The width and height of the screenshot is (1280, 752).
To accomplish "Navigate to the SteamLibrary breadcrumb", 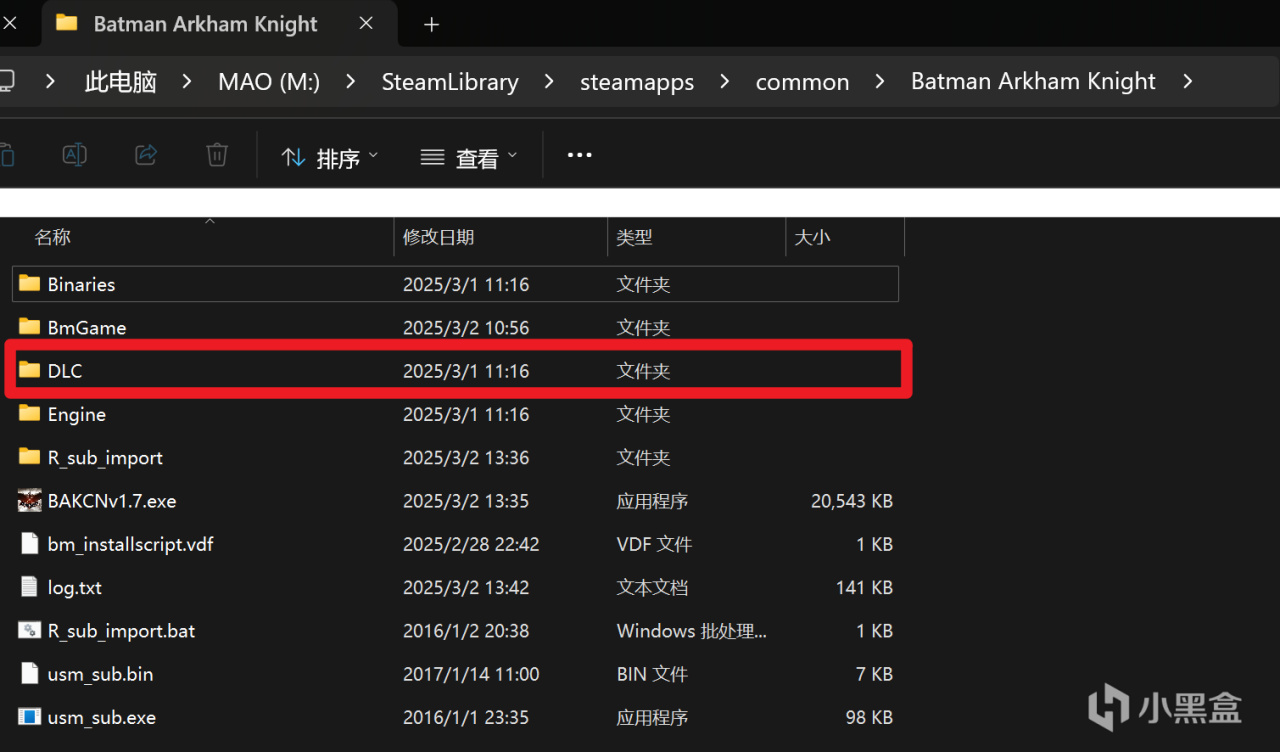I will click(x=450, y=82).
